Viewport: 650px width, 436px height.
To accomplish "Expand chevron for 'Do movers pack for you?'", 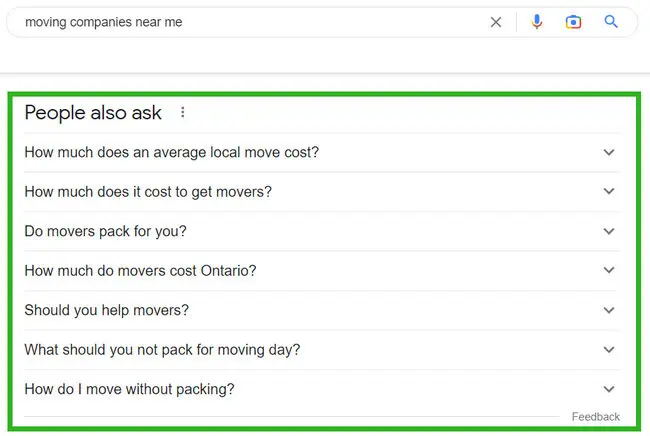I will coord(609,231).
